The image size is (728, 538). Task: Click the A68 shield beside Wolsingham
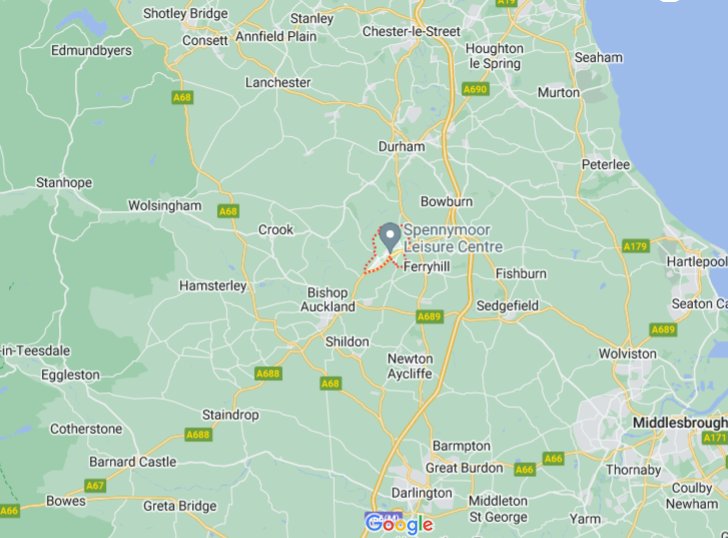228,212
